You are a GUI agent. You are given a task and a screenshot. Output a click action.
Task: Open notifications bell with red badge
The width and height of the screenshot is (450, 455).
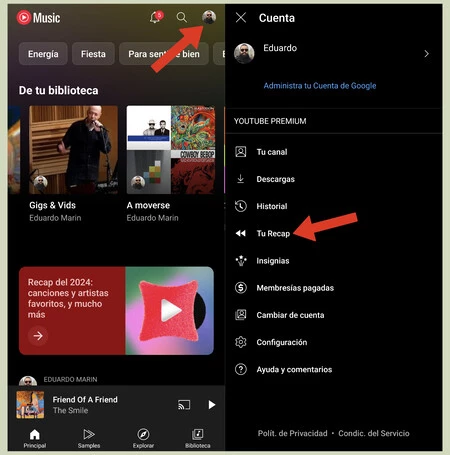(x=156, y=17)
